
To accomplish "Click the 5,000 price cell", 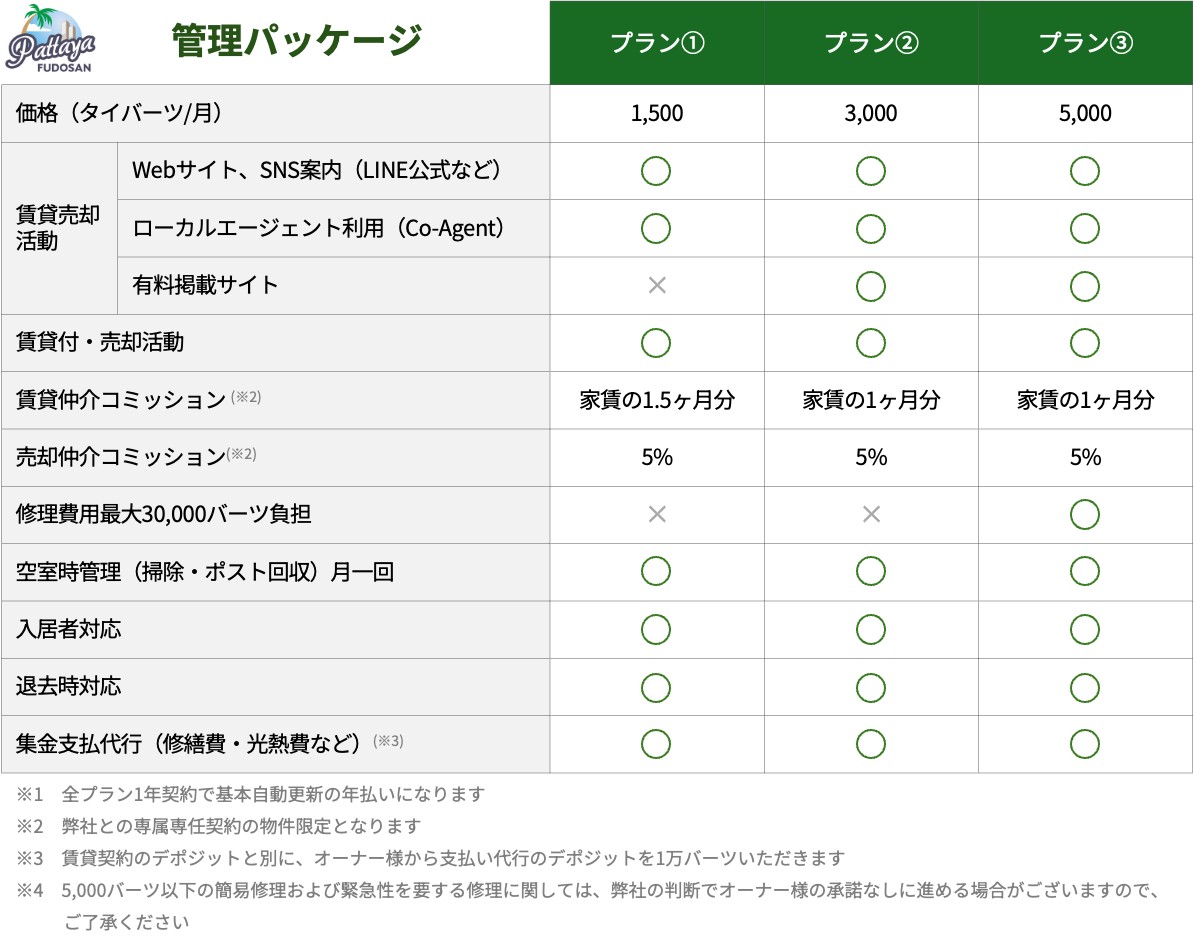I will click(1085, 113).
